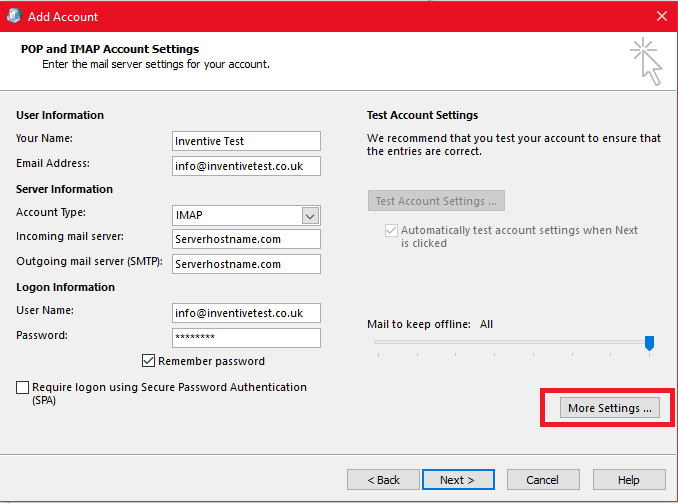Click the Mail to keep offline slider handle
This screenshot has height=504, width=678.
649,343
